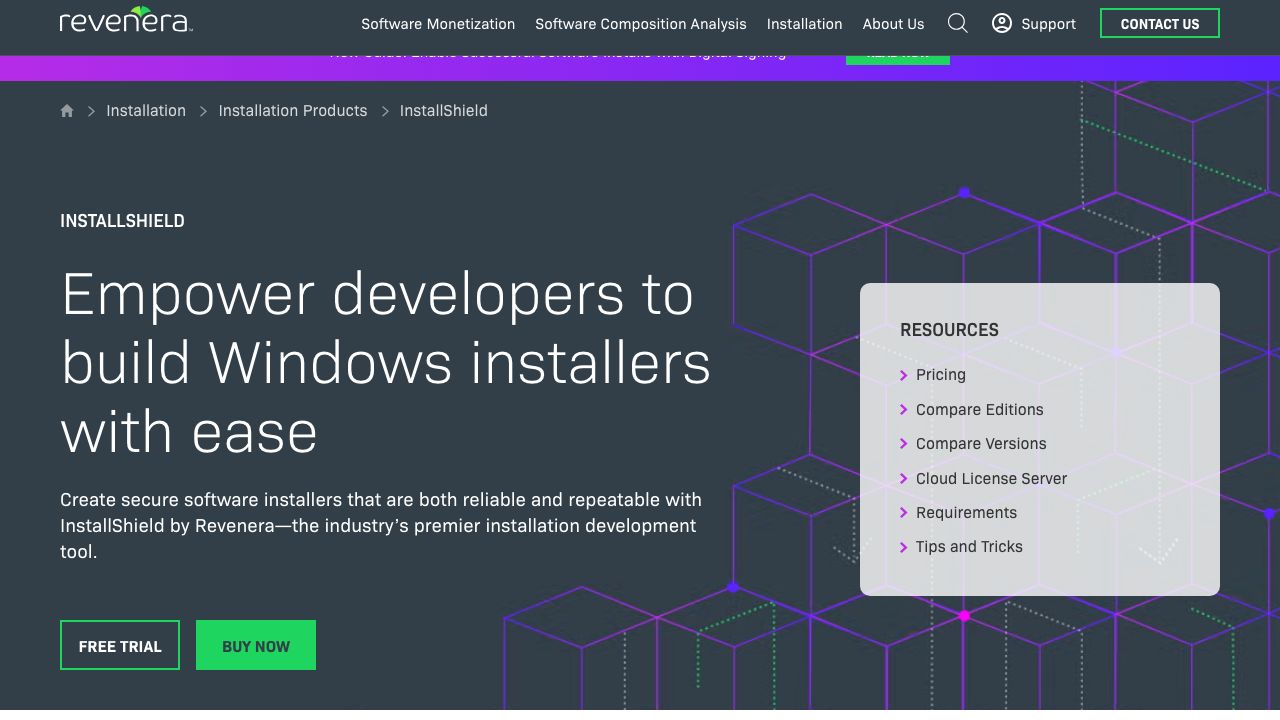Image resolution: width=1280 pixels, height=720 pixels.
Task: Click the chevron arrow beside Cloud License Server
Action: 904,479
